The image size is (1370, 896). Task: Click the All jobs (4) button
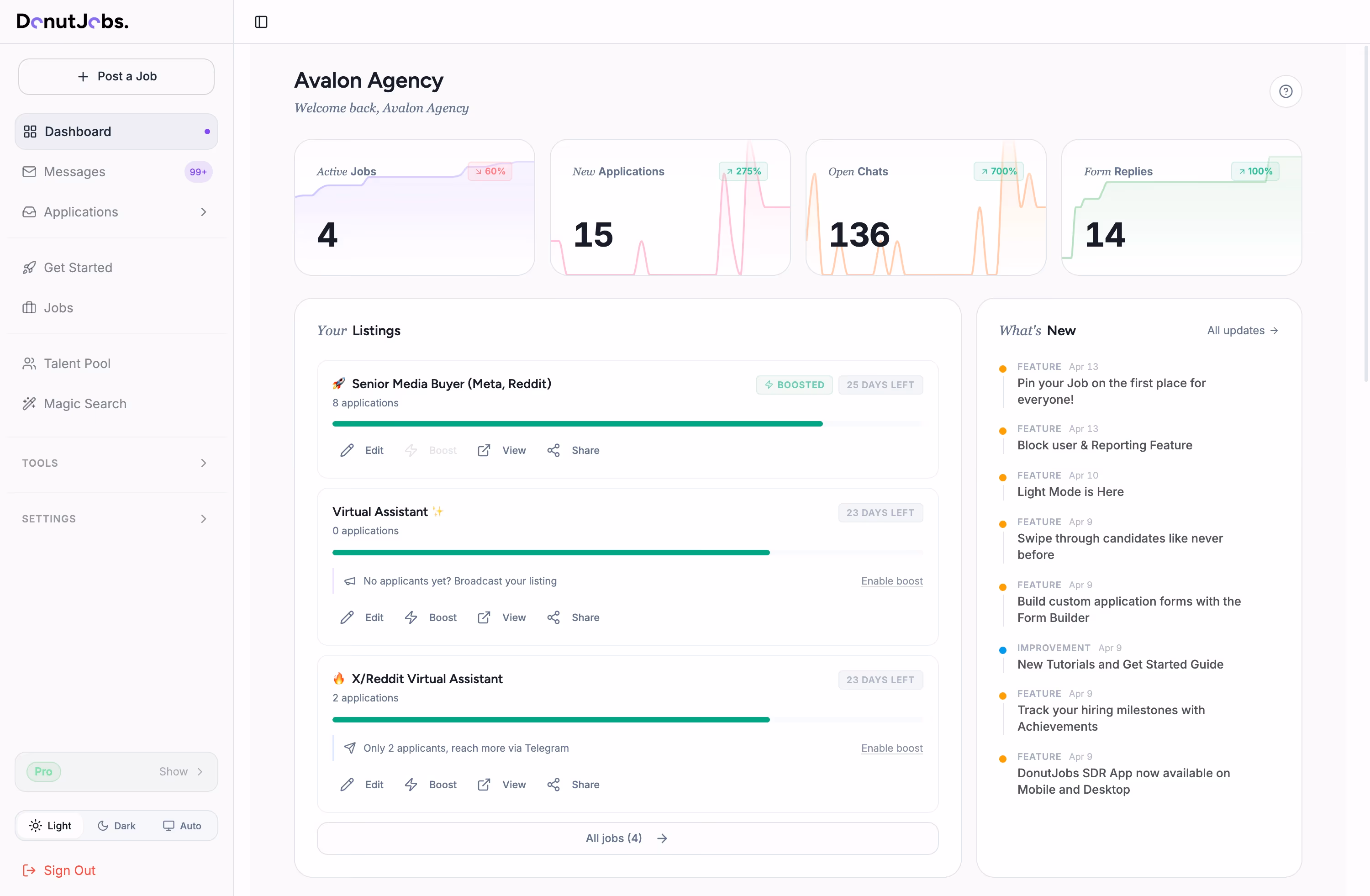(627, 838)
